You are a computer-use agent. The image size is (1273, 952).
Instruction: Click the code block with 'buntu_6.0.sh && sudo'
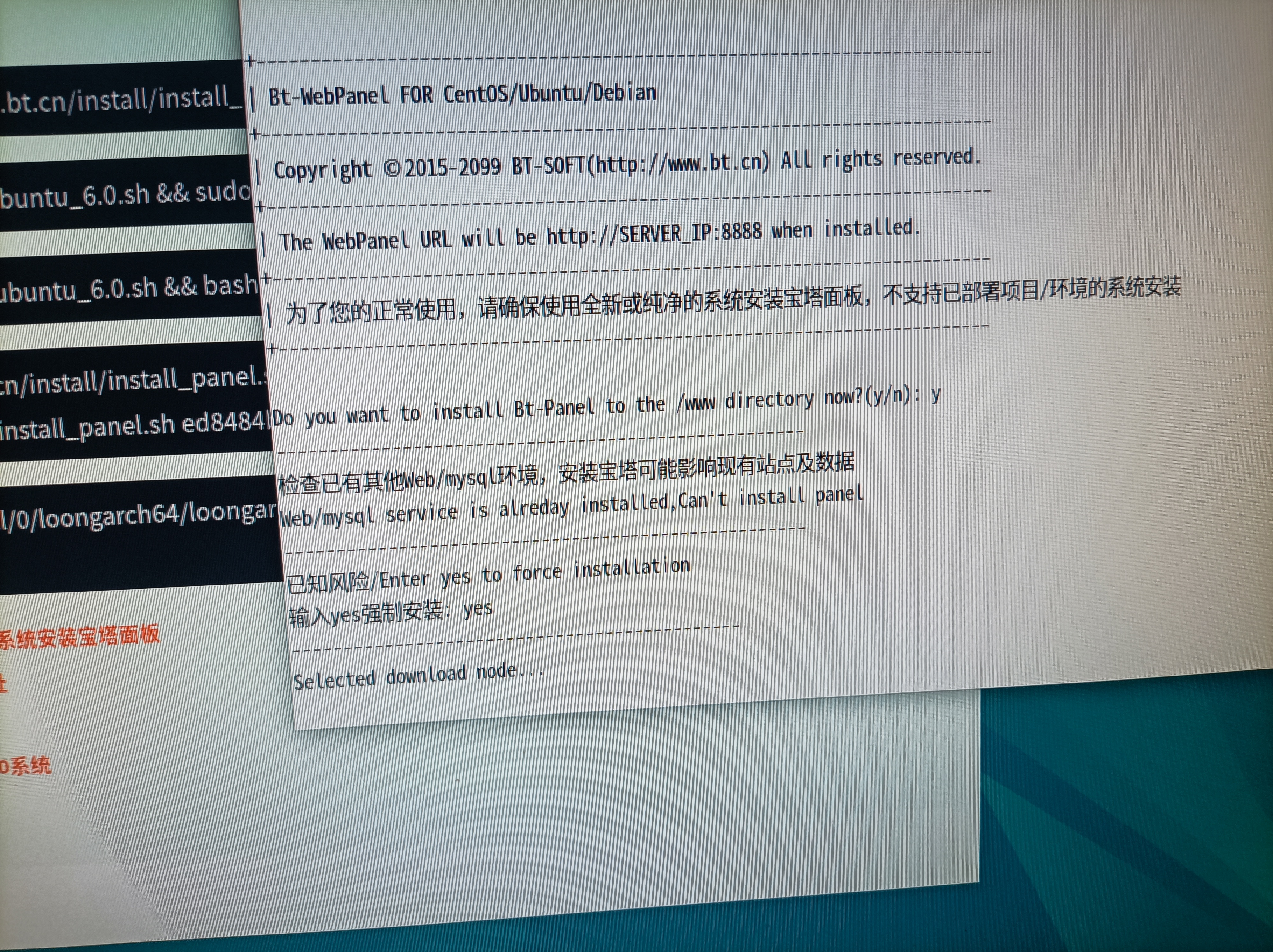pyautogui.click(x=125, y=194)
